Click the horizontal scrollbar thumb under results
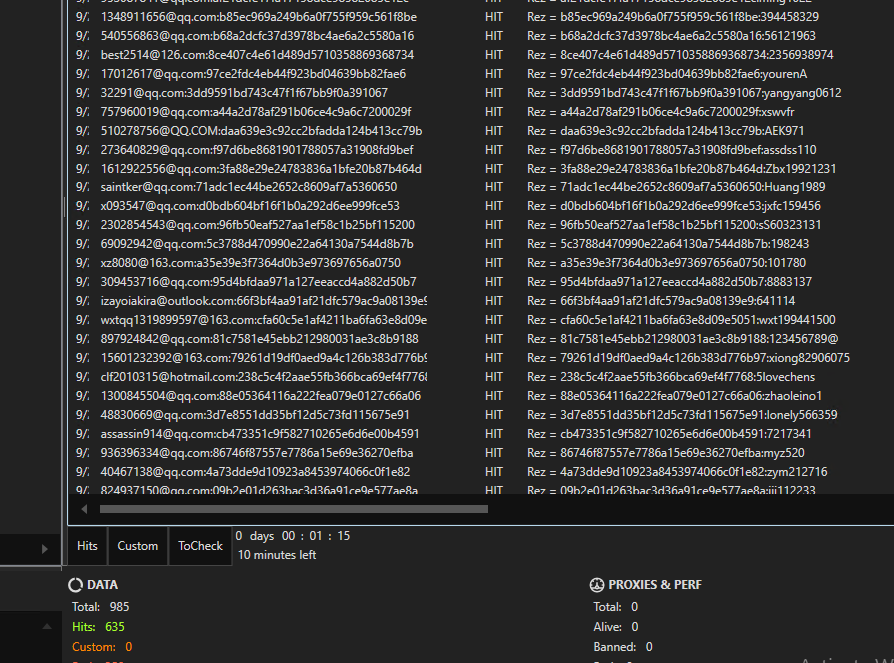This screenshot has width=894, height=663. click(x=294, y=509)
